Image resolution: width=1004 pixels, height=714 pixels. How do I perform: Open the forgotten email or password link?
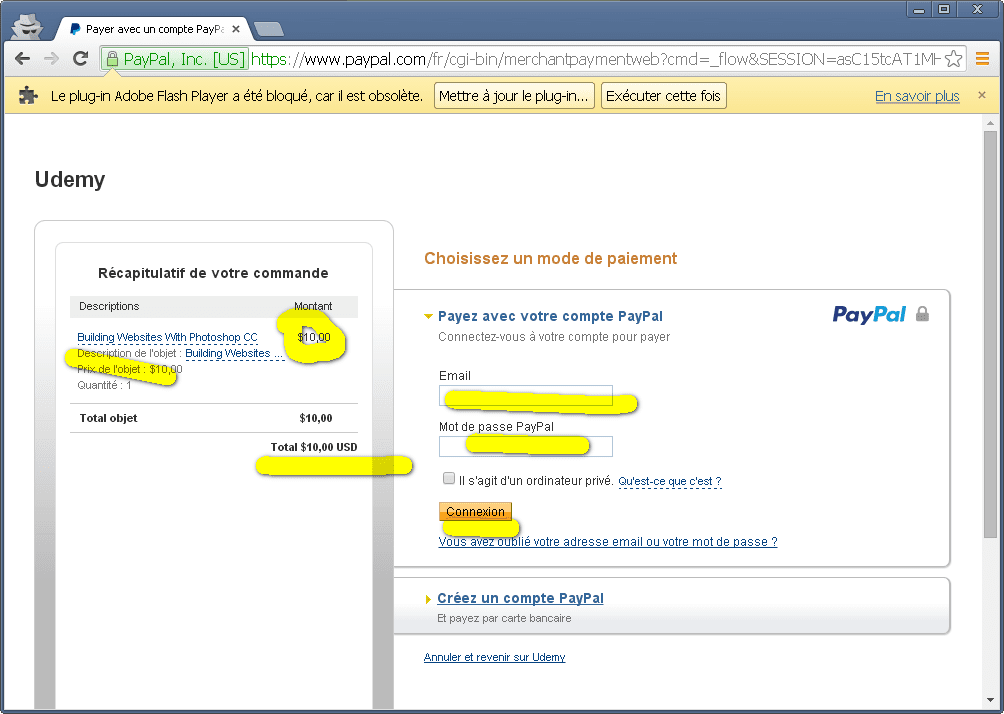click(608, 542)
